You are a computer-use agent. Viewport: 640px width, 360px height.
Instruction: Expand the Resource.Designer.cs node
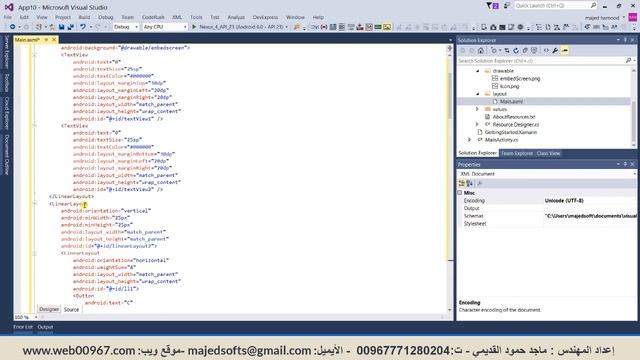tap(477, 124)
